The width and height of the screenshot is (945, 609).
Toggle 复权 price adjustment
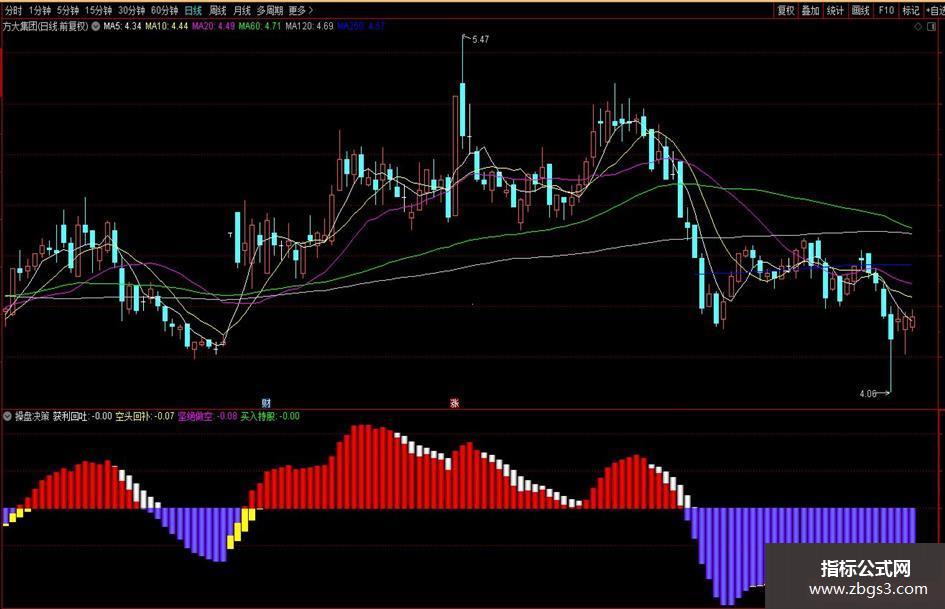[x=785, y=10]
